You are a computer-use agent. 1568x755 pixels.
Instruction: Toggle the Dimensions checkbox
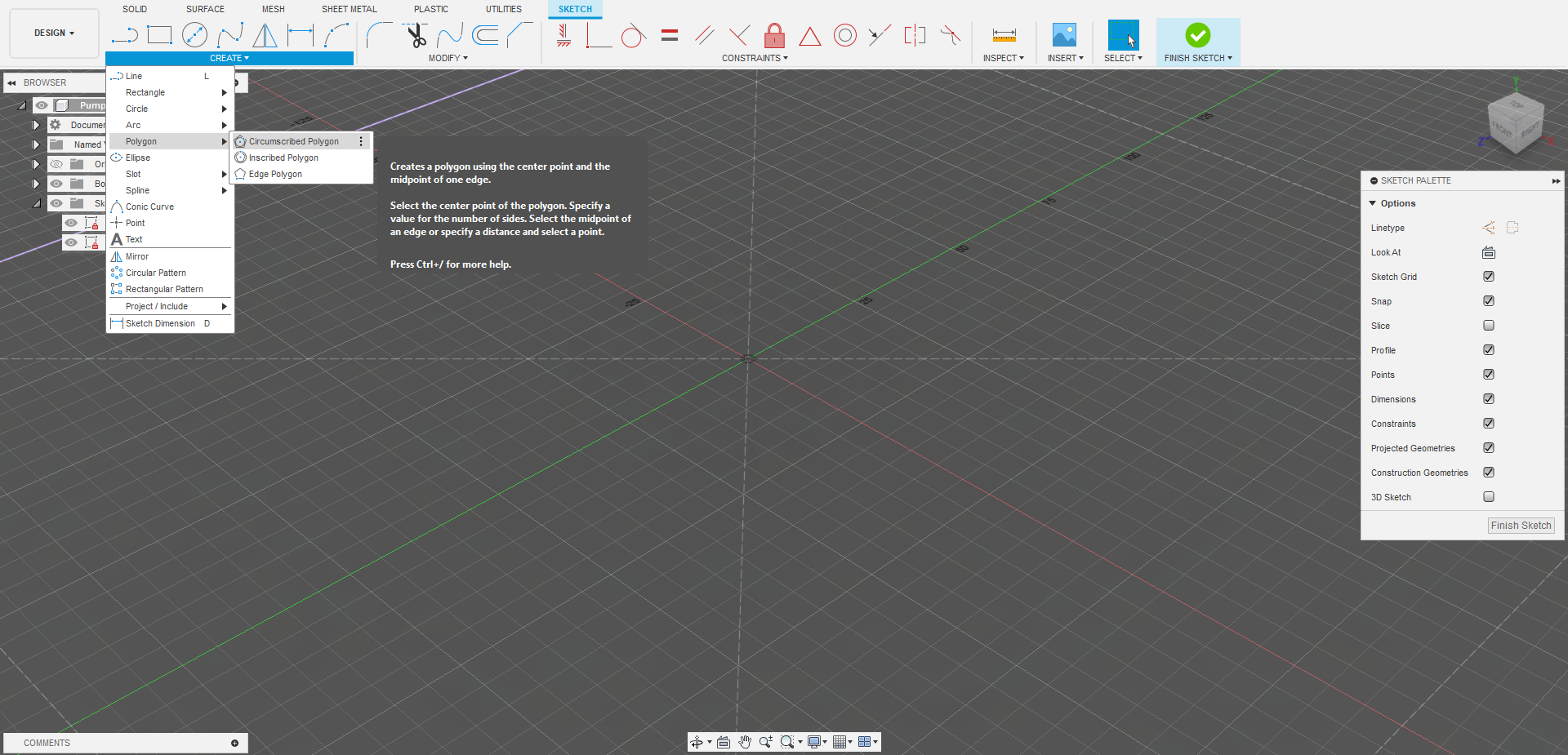(1489, 399)
